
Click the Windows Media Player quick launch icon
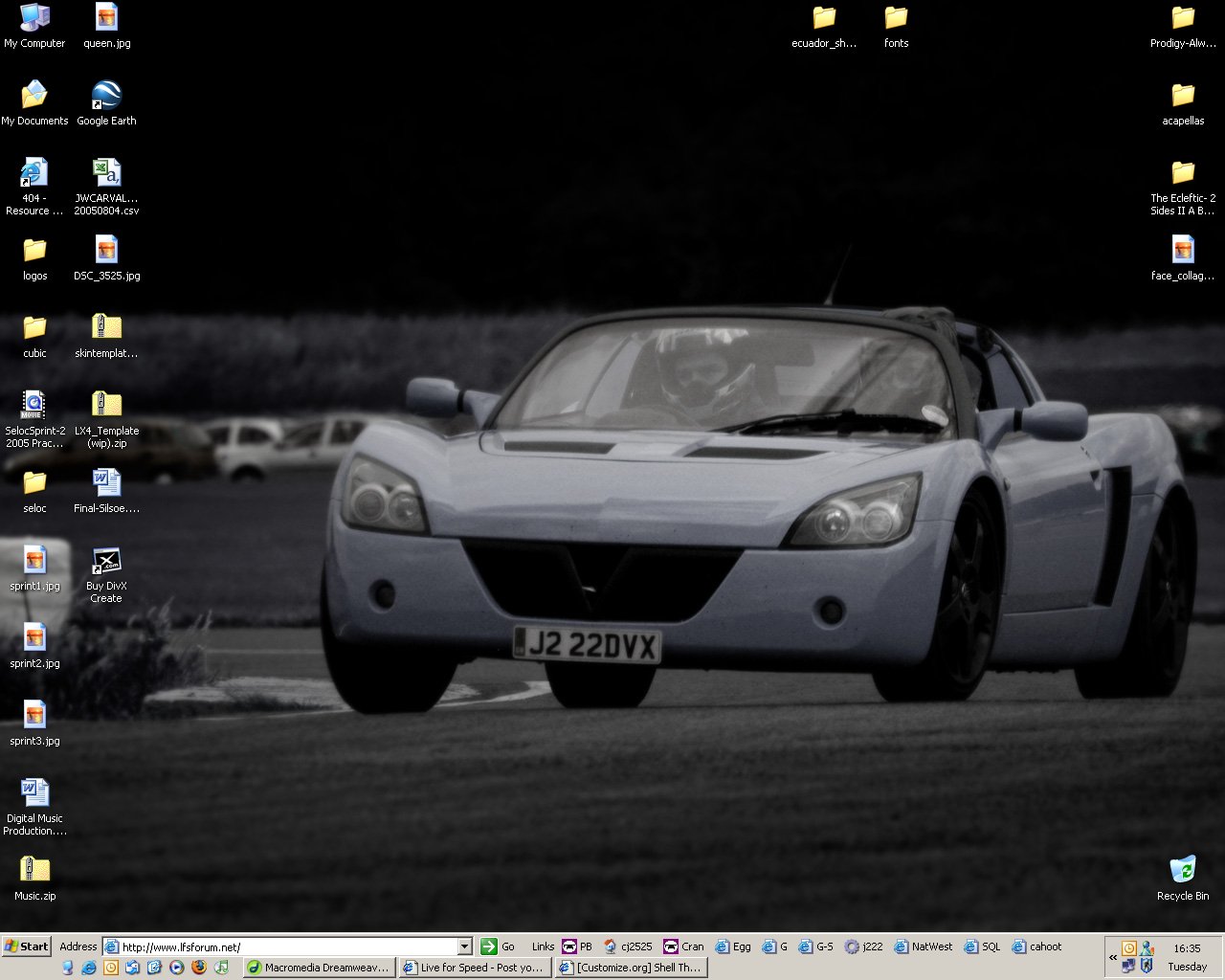point(177,968)
